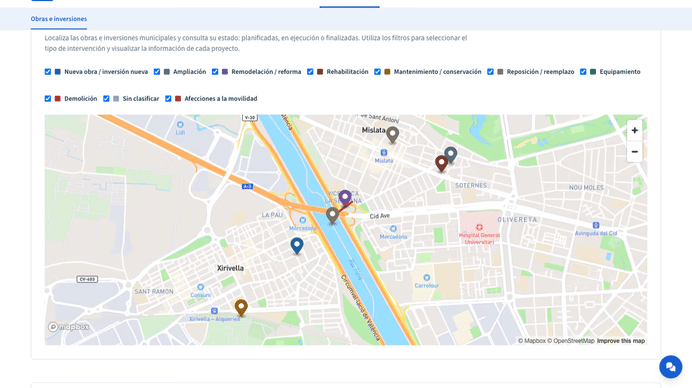Click the Mislata metro station icon

[x=384, y=153]
